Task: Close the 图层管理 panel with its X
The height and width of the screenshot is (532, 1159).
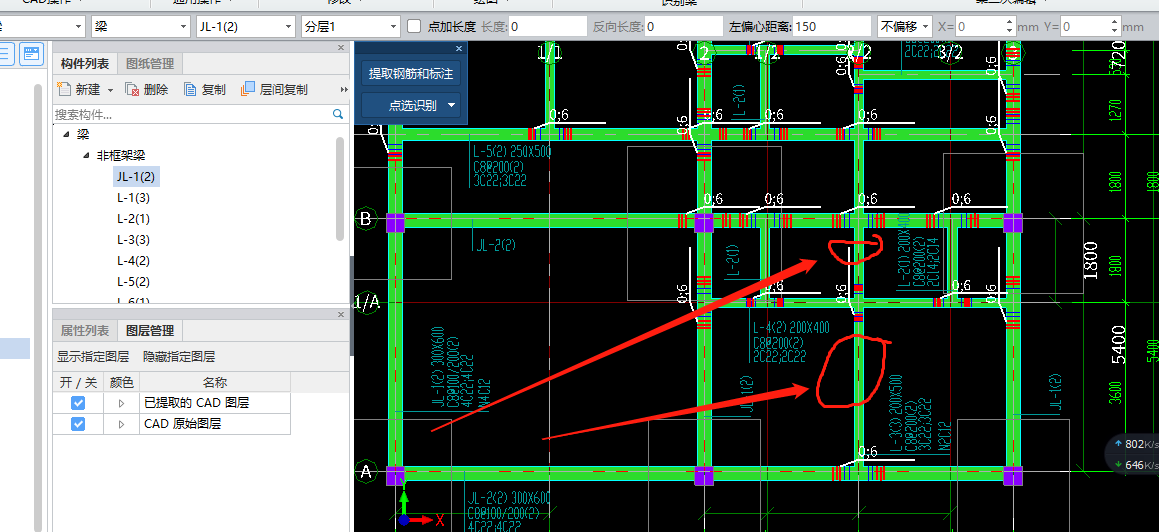Action: pos(341,315)
